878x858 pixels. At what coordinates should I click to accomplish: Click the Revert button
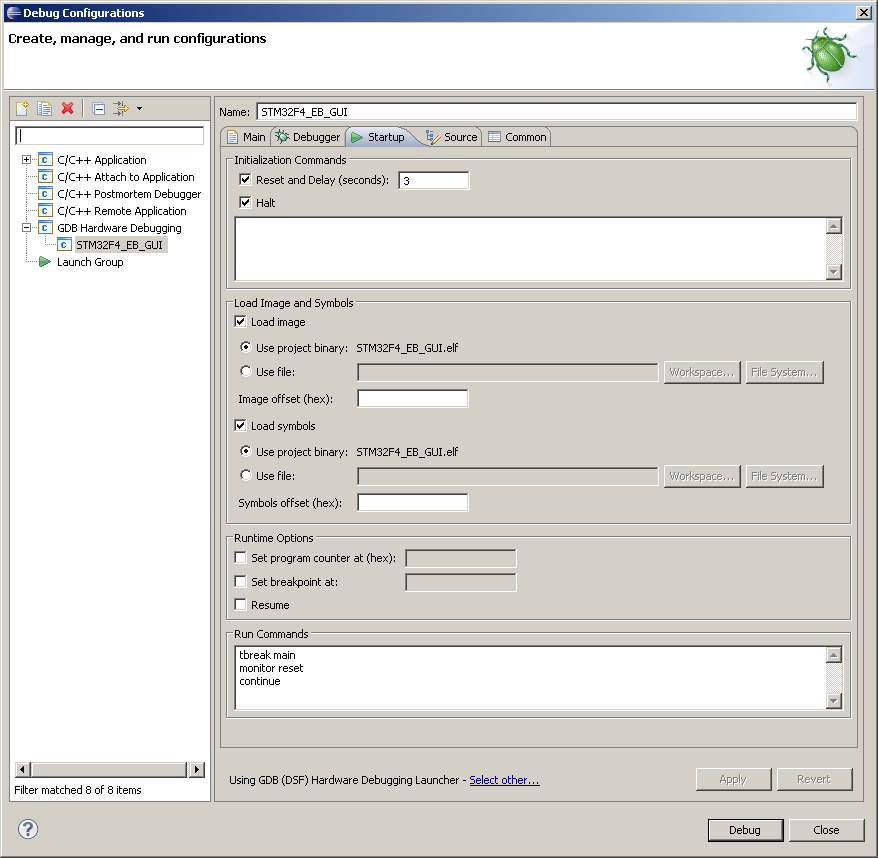click(814, 779)
